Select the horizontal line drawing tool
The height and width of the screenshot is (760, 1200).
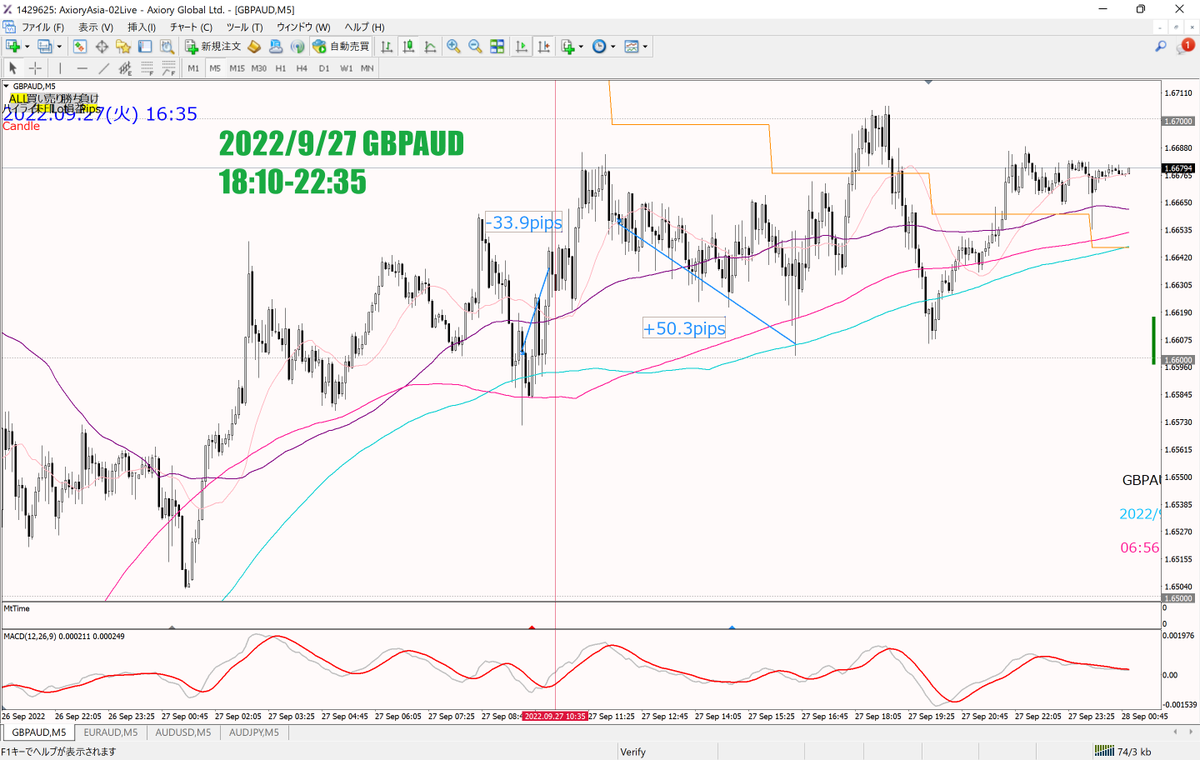coord(82,68)
